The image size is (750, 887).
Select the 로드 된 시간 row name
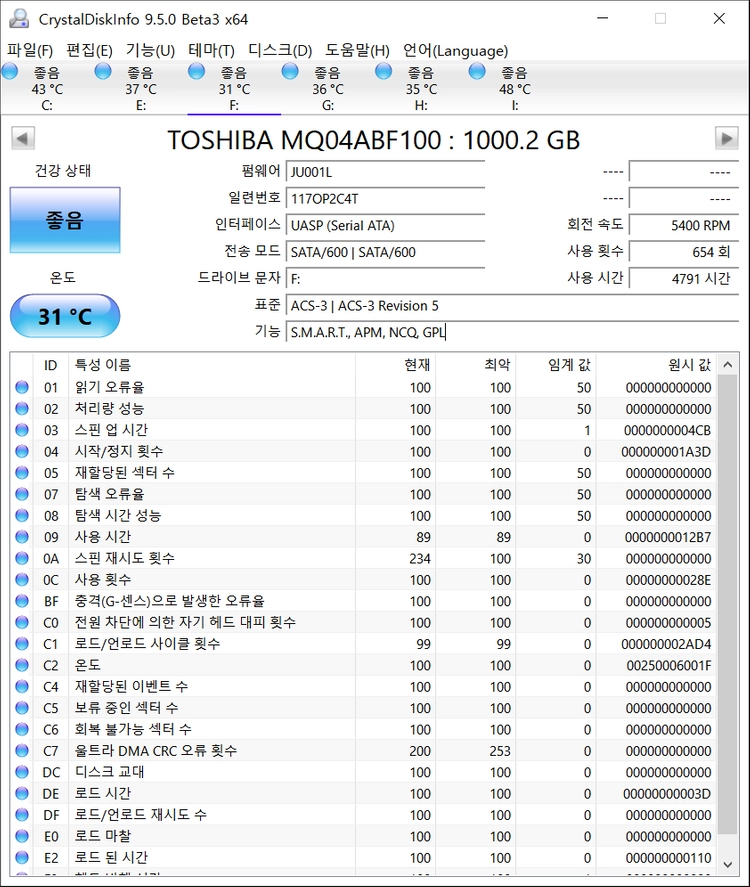click(111, 857)
